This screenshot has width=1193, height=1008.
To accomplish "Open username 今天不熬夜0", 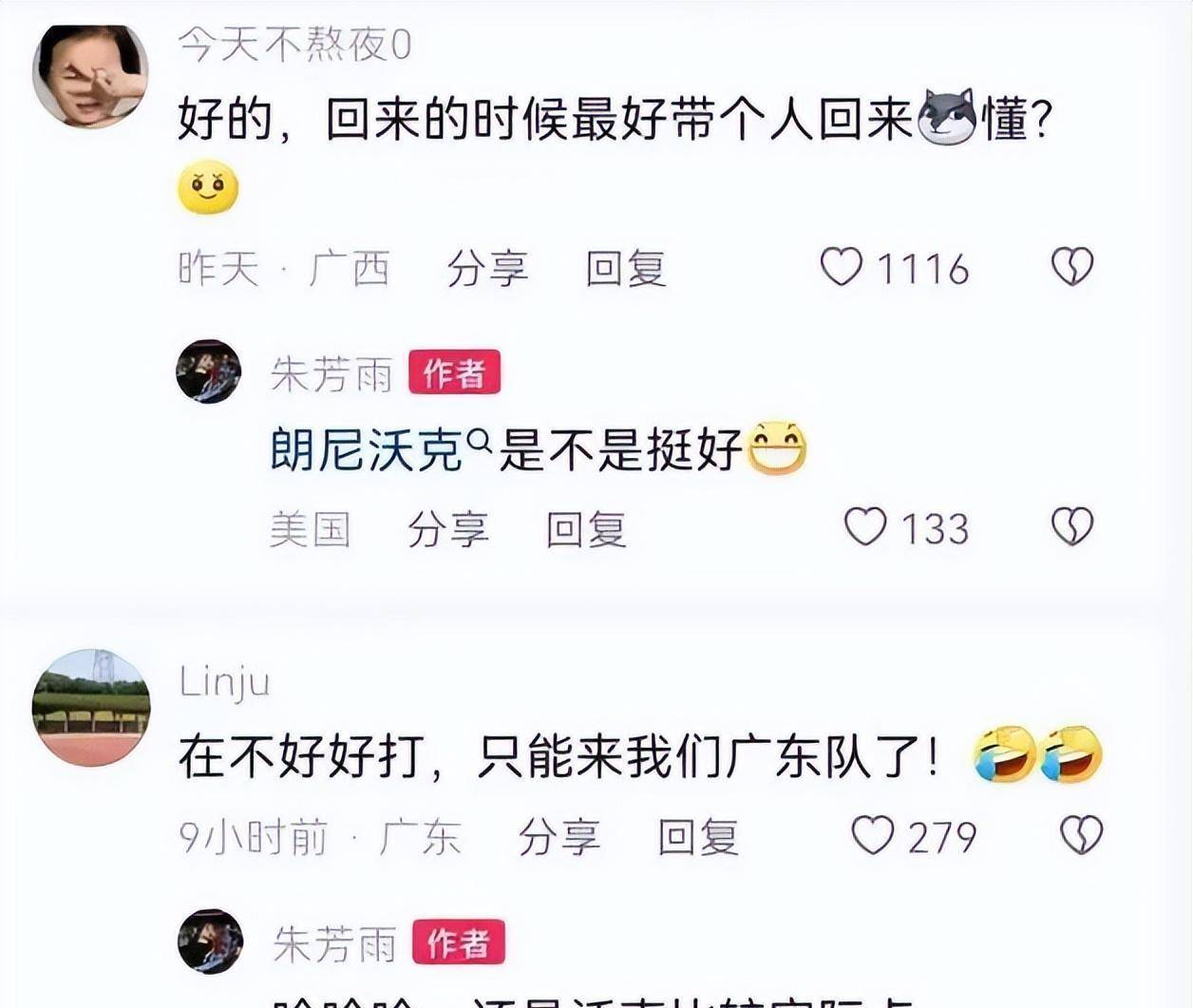I will (295, 45).
